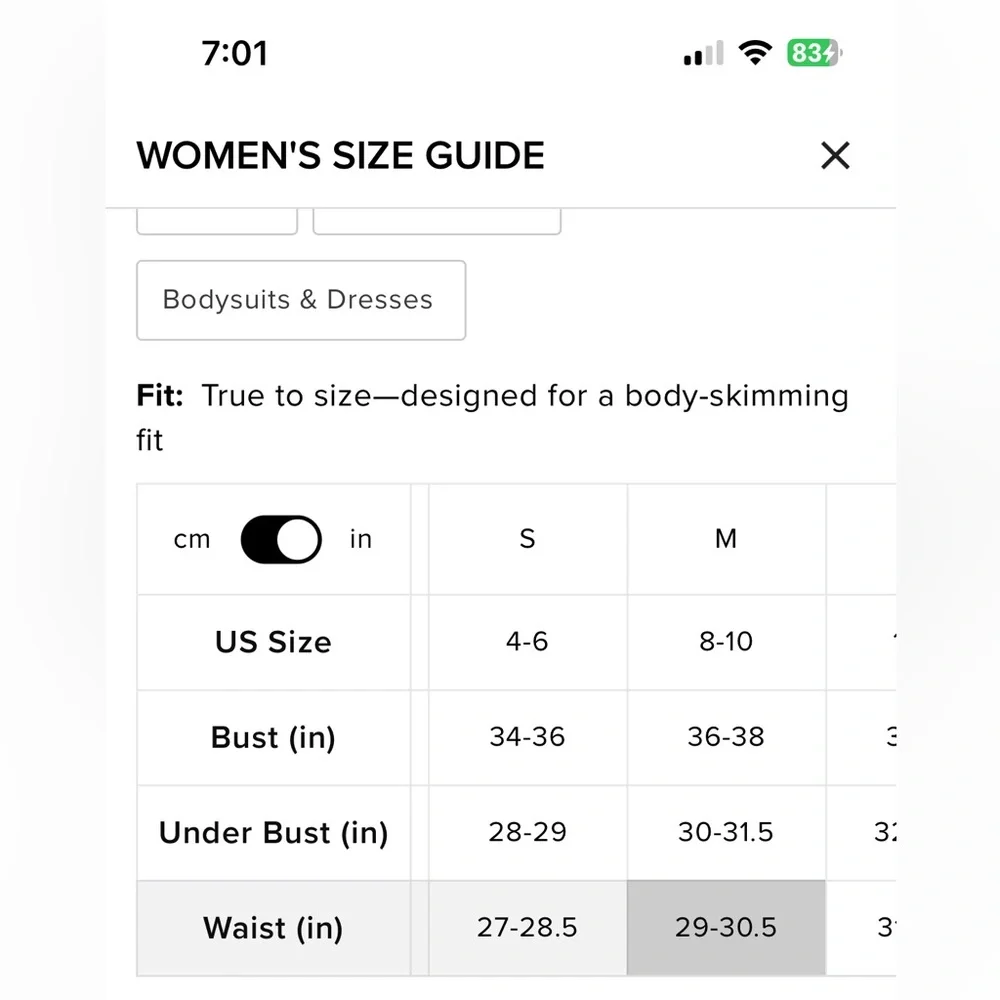Tap the cellular signal bars icon
The height and width of the screenshot is (1000, 1000).
pyautogui.click(x=703, y=54)
